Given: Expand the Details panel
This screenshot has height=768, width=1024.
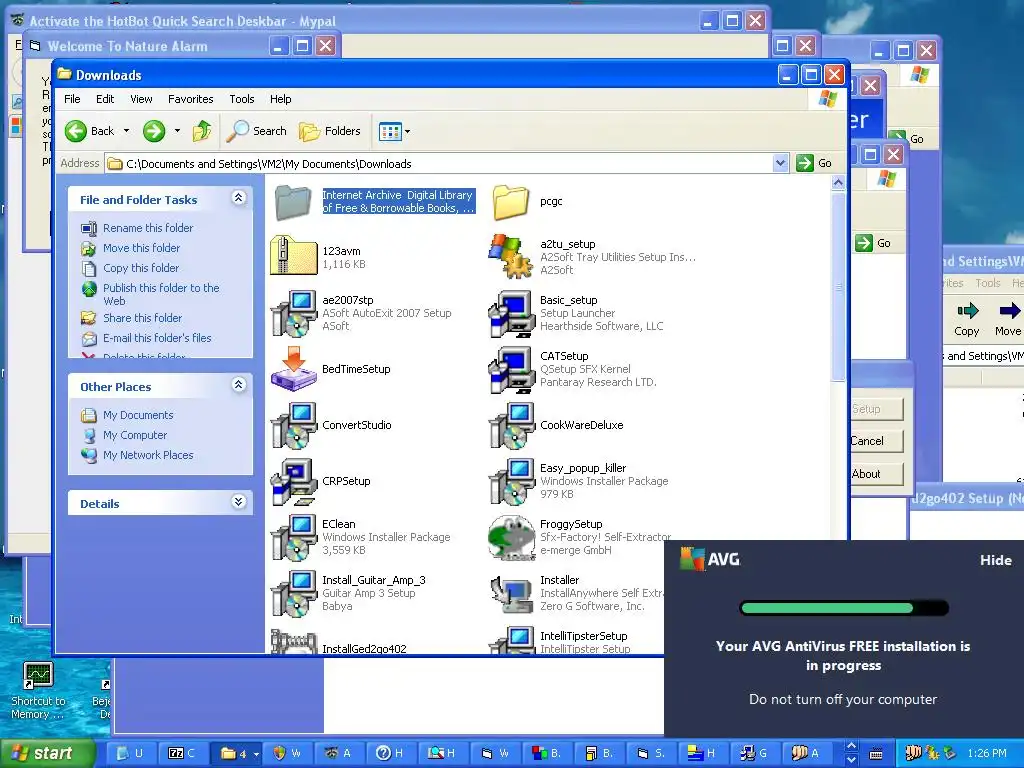Looking at the screenshot, I should click(x=239, y=502).
